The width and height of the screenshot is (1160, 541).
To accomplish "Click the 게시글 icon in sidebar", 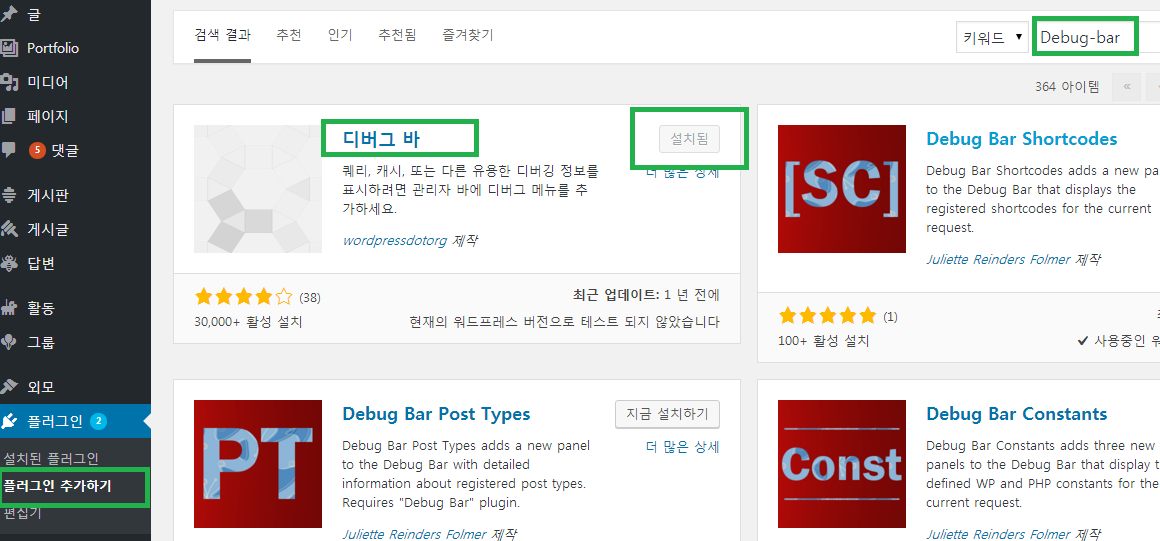I will pos(9,229).
